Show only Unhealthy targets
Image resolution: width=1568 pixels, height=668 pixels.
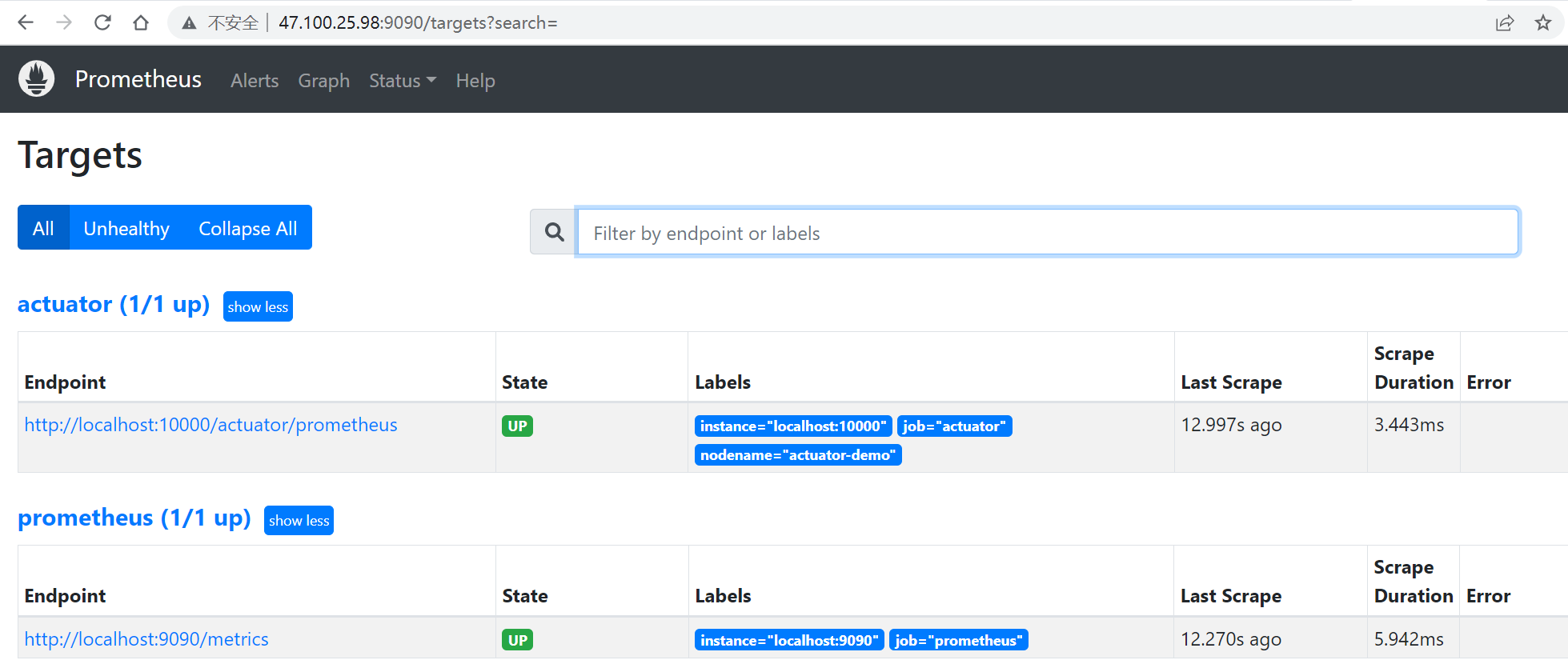(x=126, y=228)
